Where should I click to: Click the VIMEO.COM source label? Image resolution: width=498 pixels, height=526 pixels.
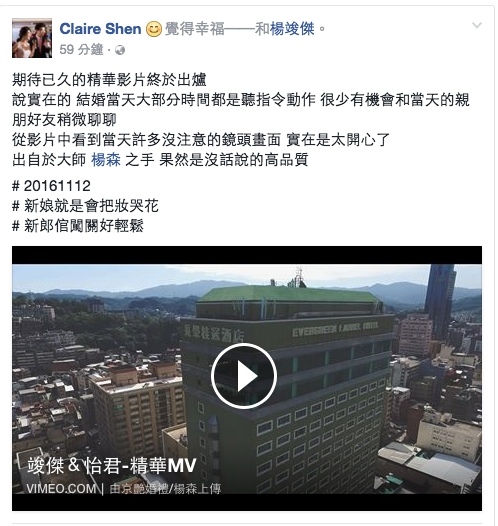point(61,488)
